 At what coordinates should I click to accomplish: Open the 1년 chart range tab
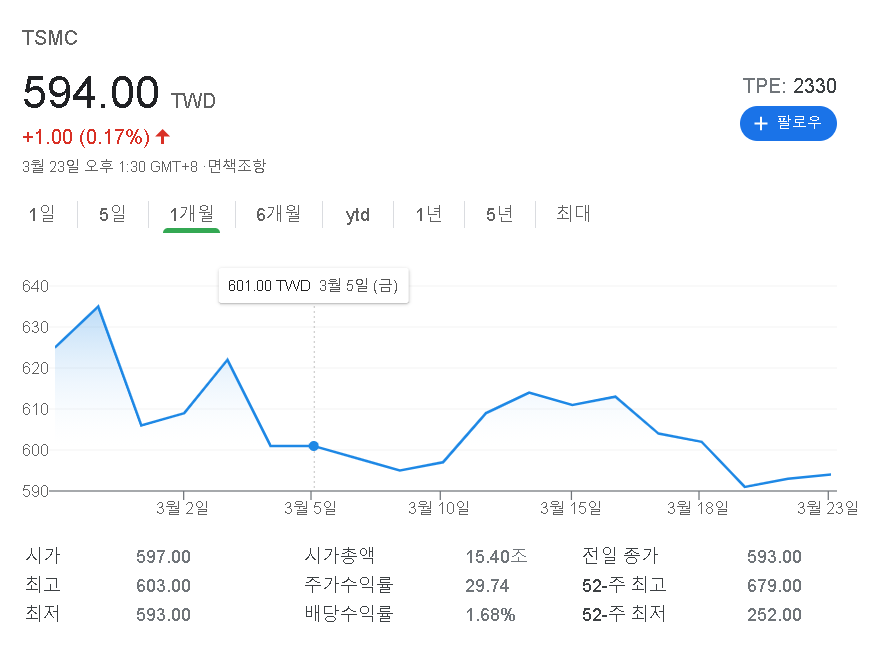coord(429,214)
